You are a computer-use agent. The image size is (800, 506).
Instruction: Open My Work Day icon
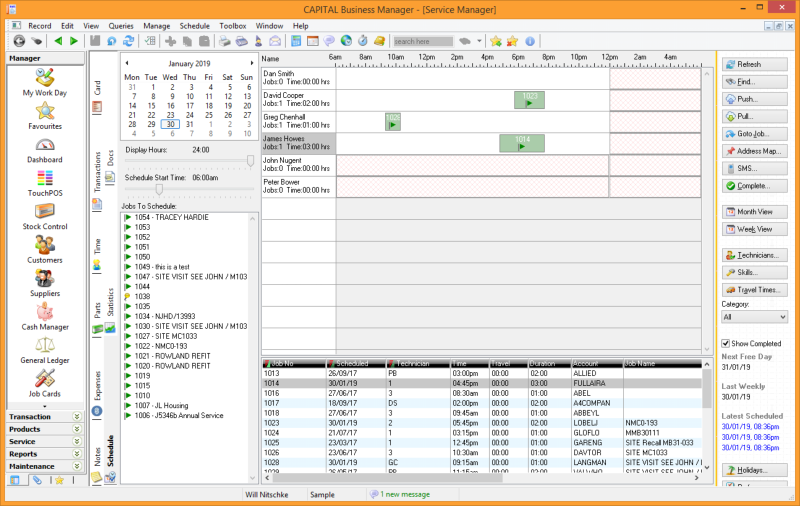45,82
